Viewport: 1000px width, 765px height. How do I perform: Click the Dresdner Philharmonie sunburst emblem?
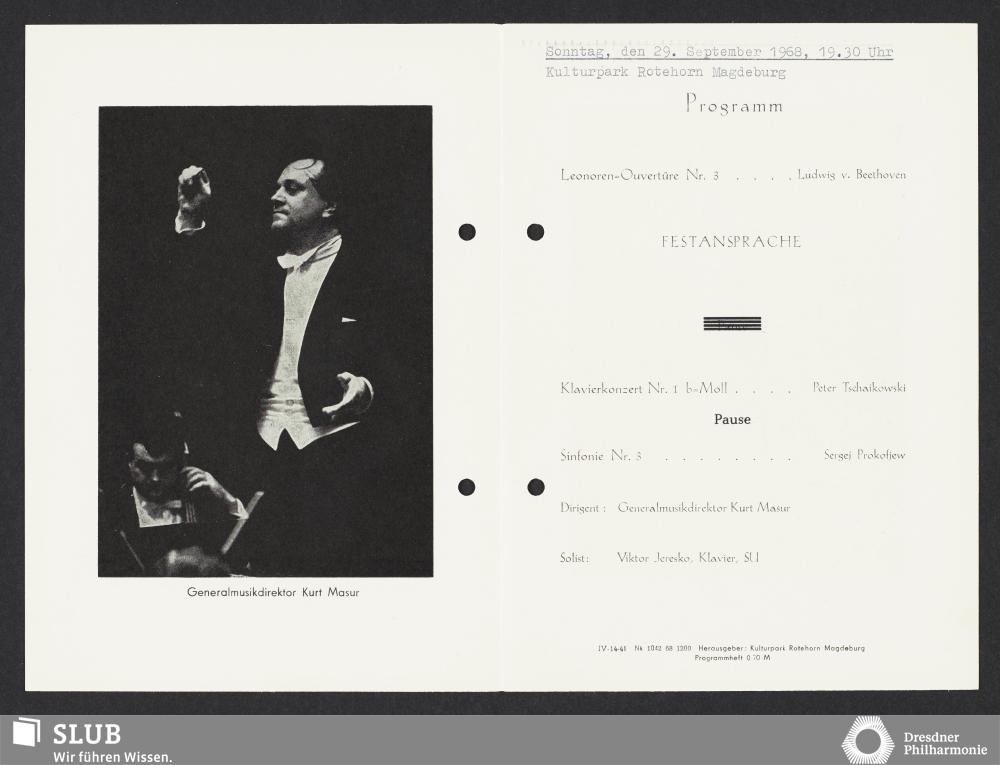867,740
